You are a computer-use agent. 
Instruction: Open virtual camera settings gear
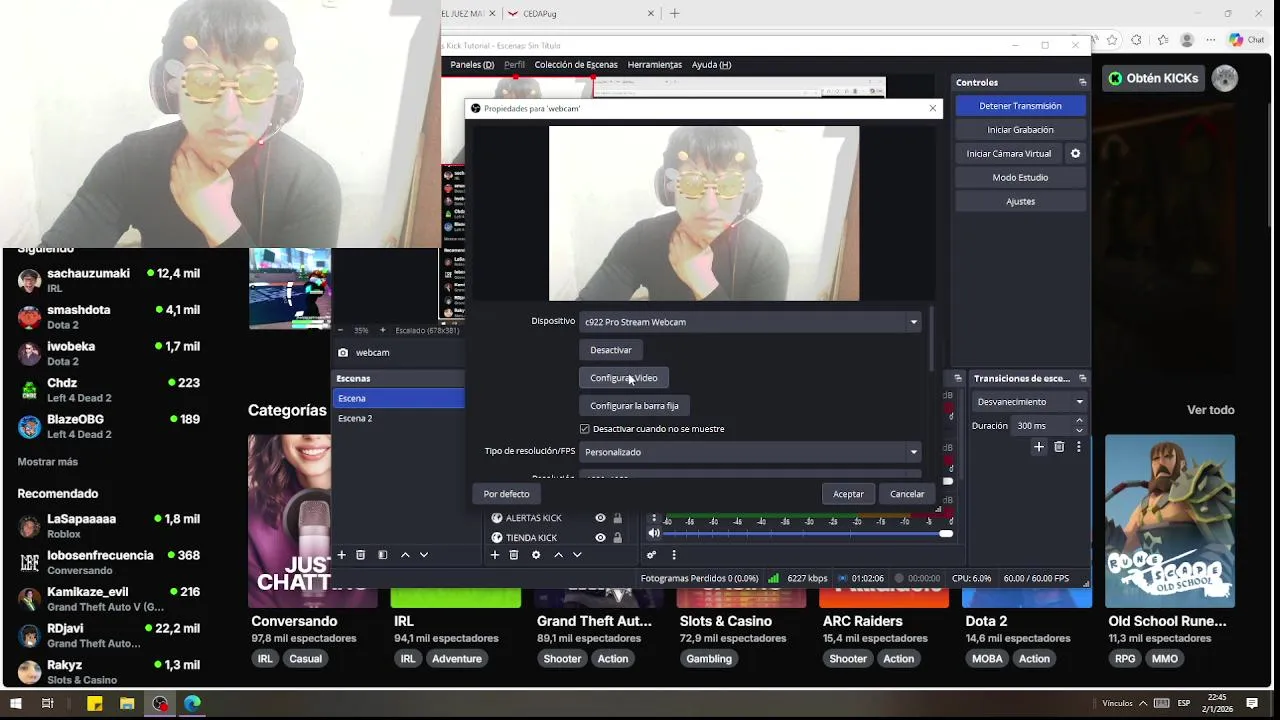pyautogui.click(x=1076, y=153)
